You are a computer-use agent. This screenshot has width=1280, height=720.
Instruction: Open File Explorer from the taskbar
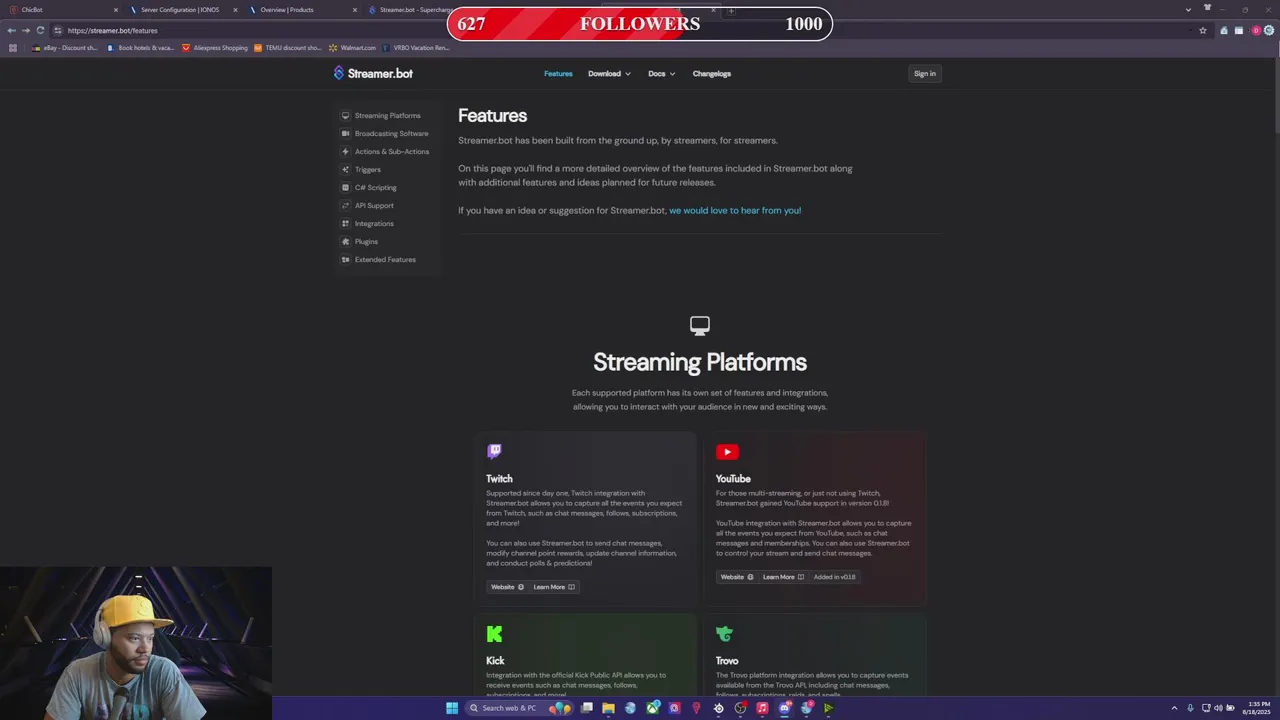[x=608, y=708]
